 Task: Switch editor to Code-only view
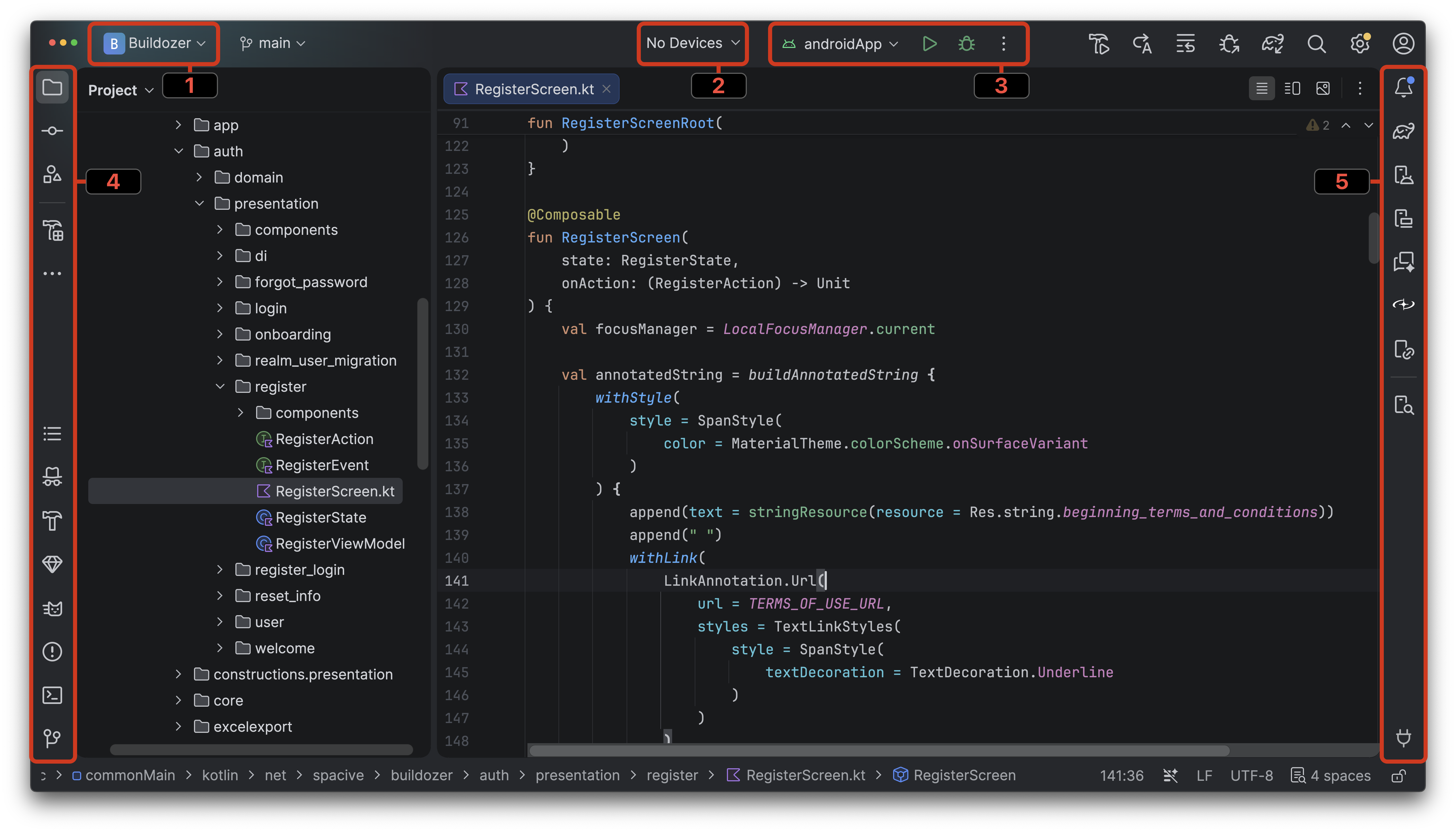[1262, 89]
